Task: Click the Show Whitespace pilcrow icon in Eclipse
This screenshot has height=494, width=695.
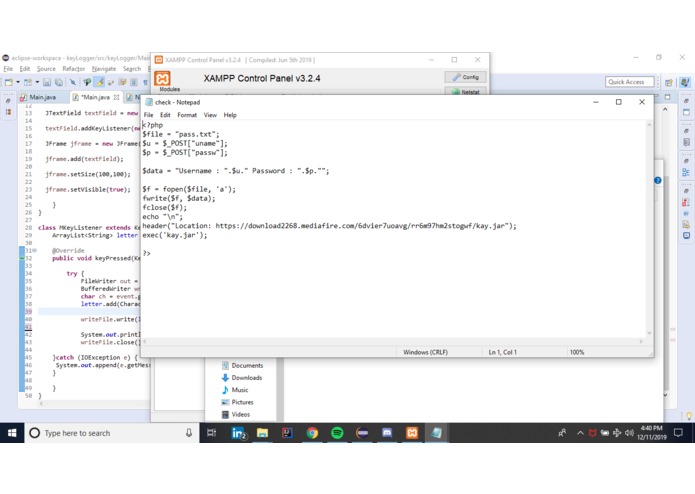Action: click(x=145, y=82)
